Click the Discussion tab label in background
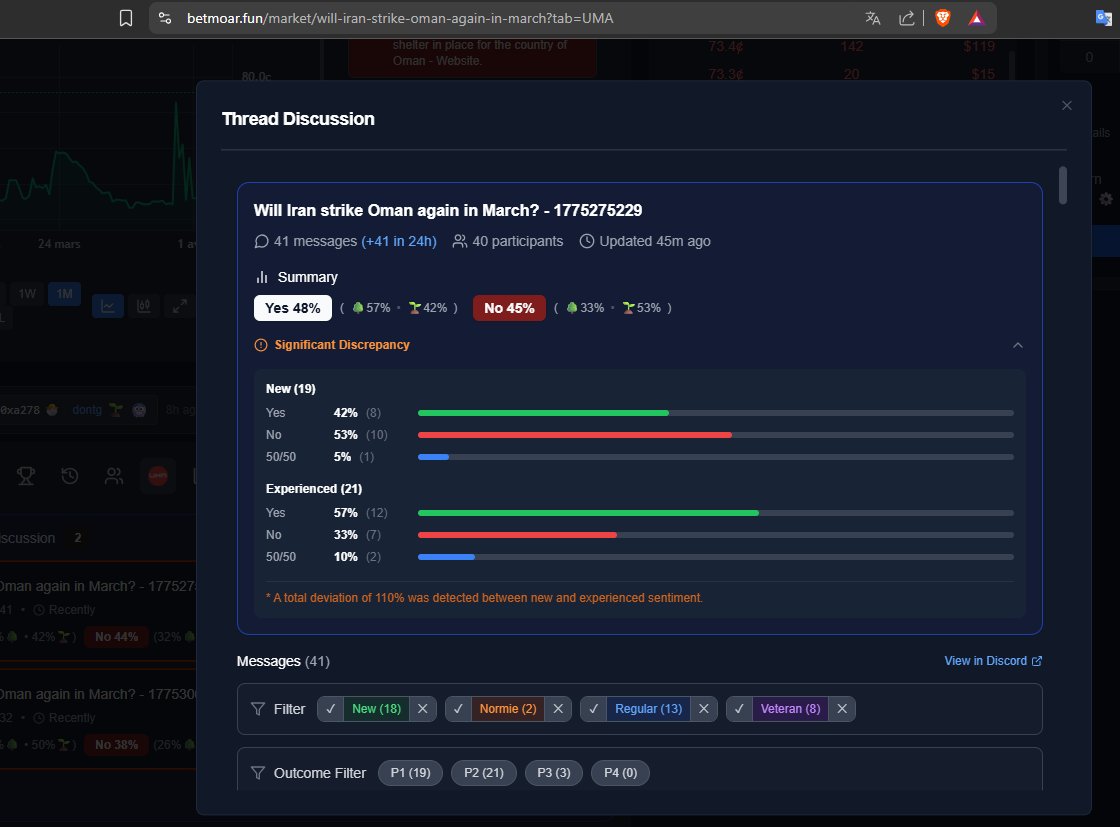This screenshot has height=827, width=1120. click(27, 538)
